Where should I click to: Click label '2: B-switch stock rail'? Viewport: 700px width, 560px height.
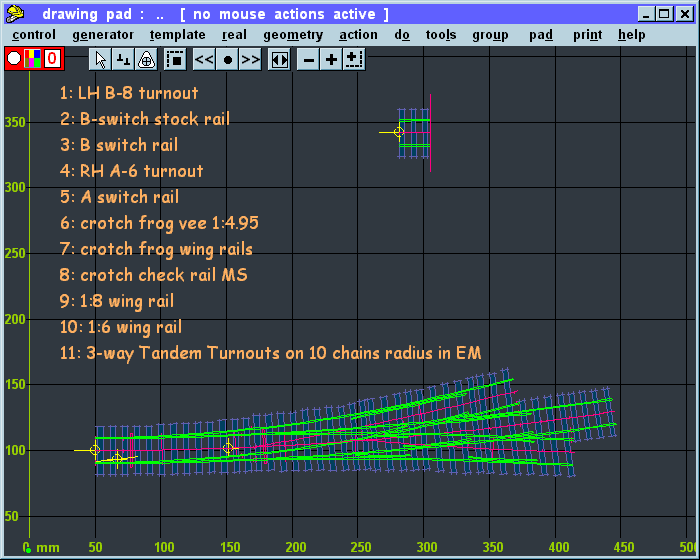[145, 119]
